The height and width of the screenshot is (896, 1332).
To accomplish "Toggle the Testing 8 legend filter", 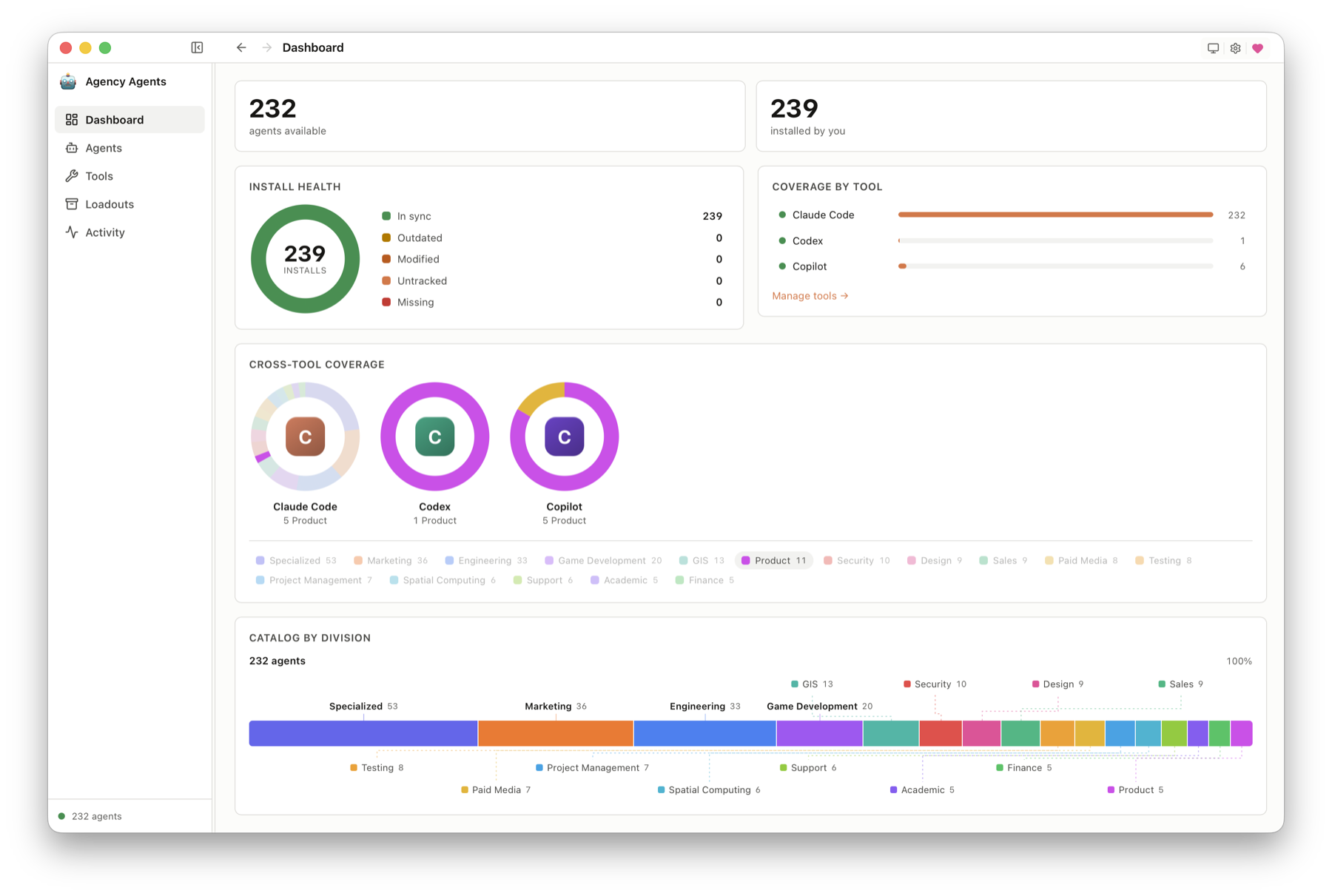I will click(1163, 561).
